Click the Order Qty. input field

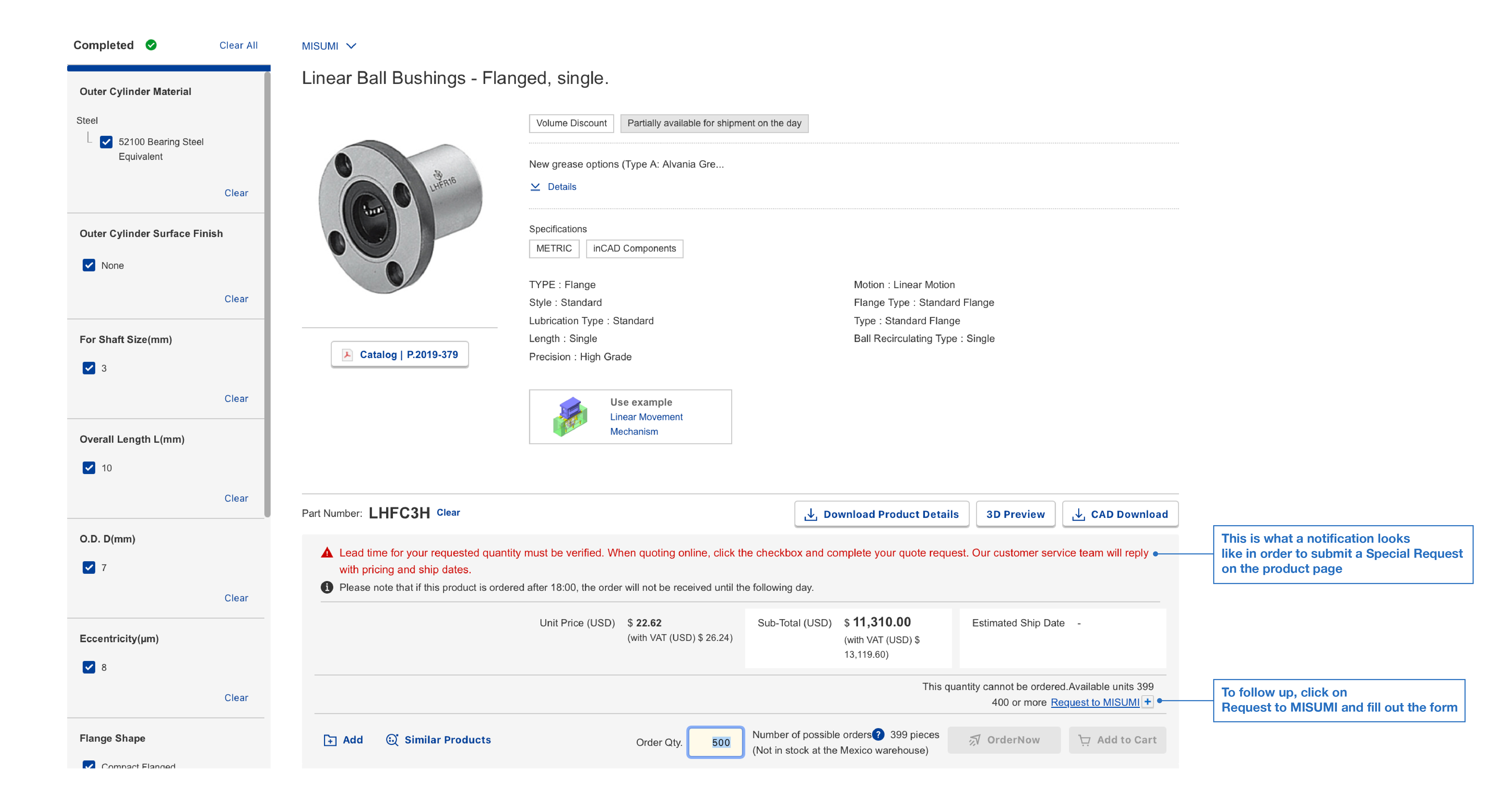(715, 743)
